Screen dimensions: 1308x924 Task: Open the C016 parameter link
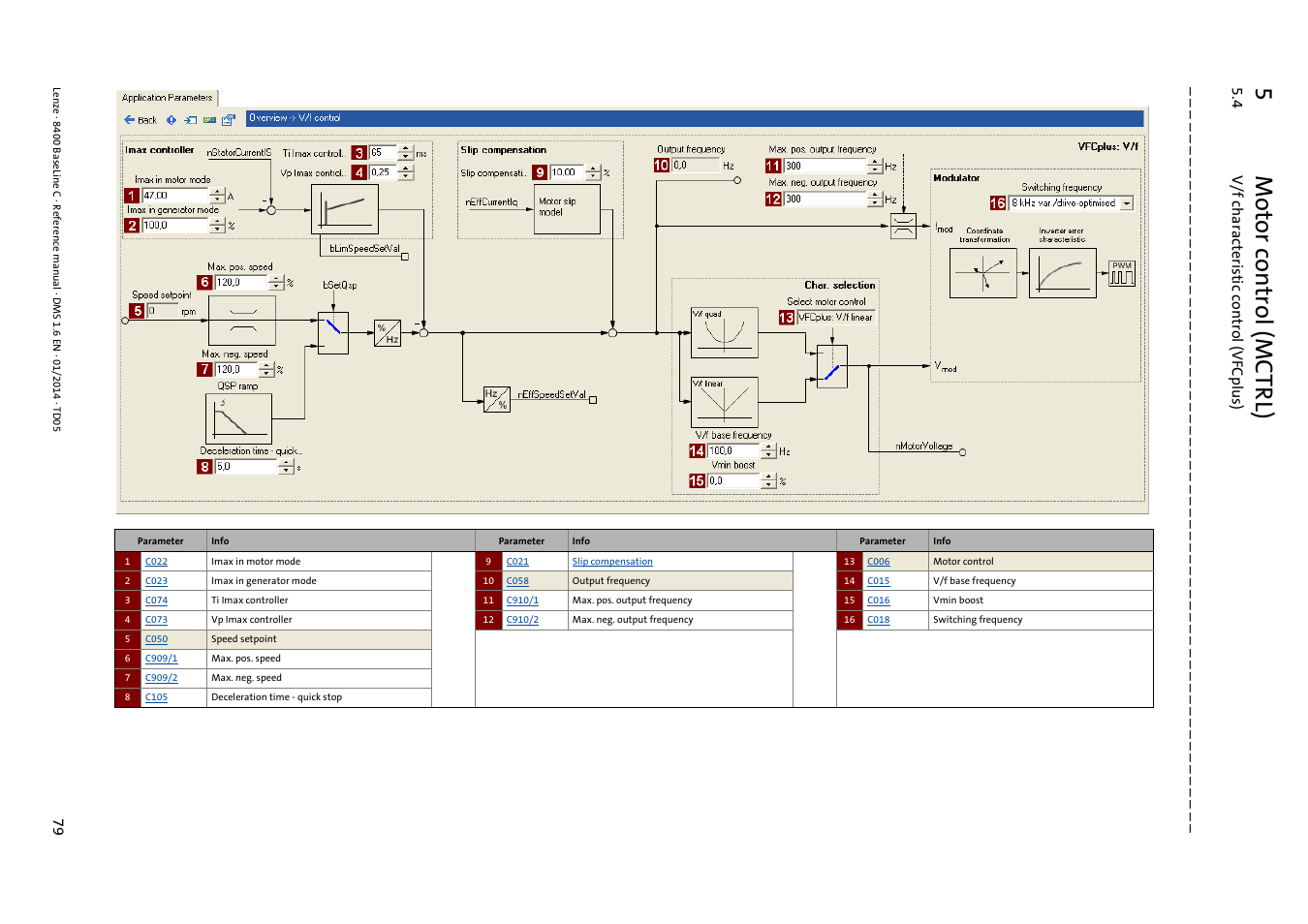[x=878, y=601]
